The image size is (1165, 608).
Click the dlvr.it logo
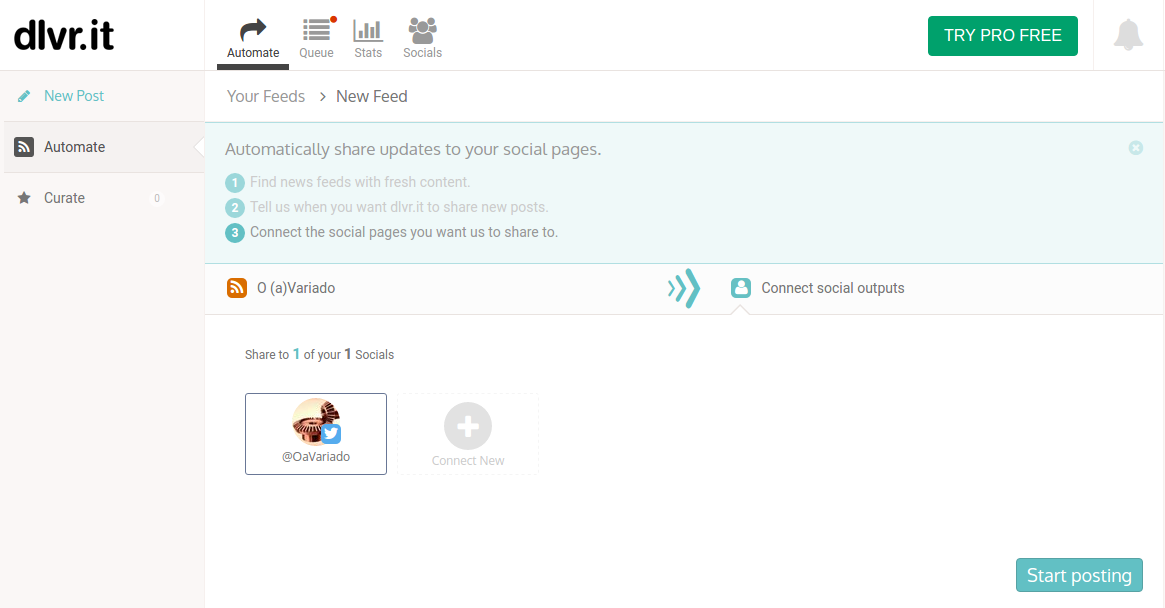tap(64, 35)
